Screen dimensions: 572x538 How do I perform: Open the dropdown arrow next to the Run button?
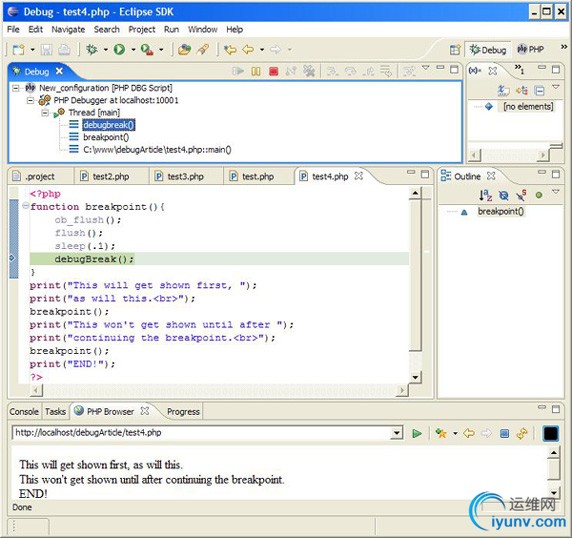(x=133, y=49)
